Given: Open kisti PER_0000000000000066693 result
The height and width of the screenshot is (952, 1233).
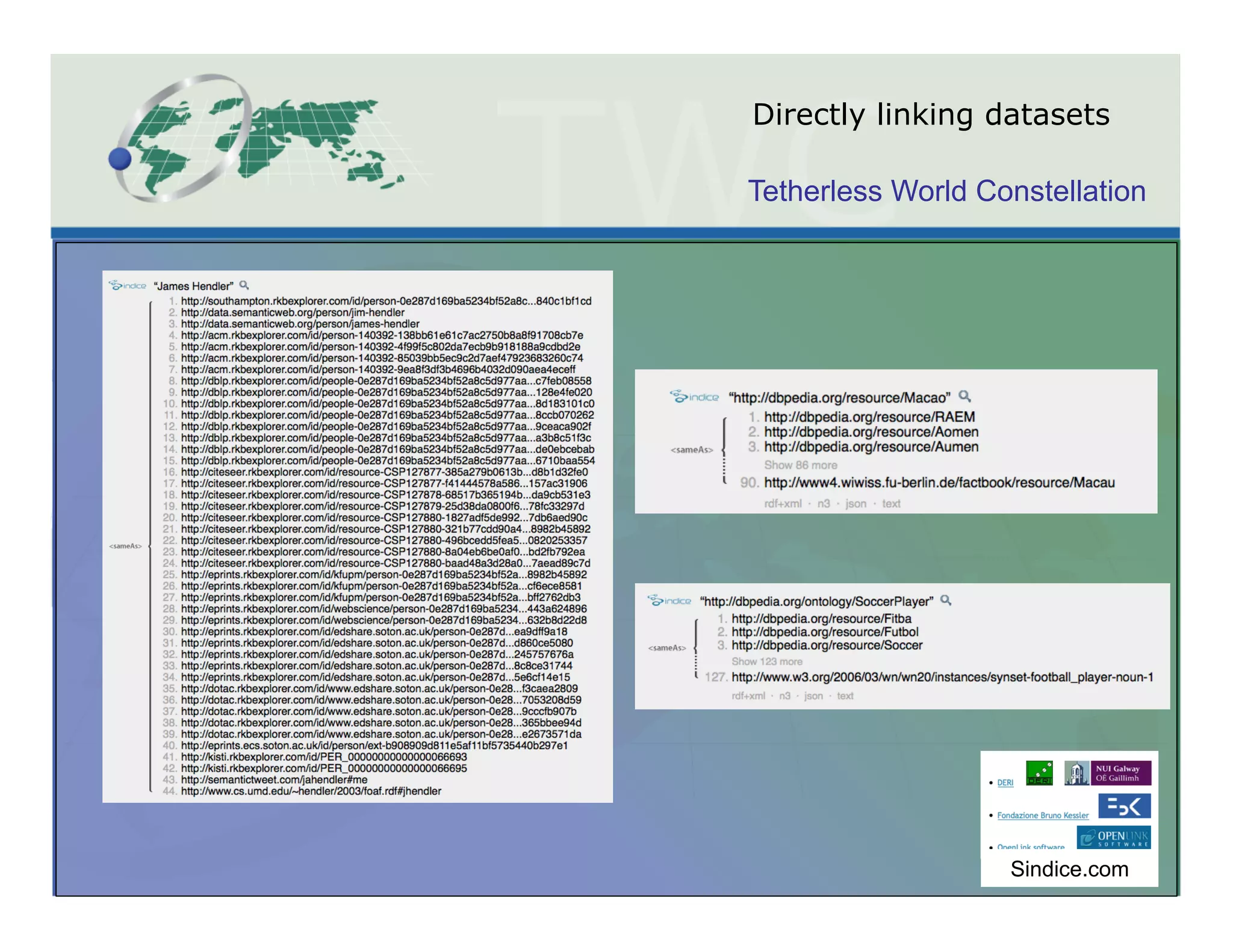Looking at the screenshot, I should click(324, 756).
